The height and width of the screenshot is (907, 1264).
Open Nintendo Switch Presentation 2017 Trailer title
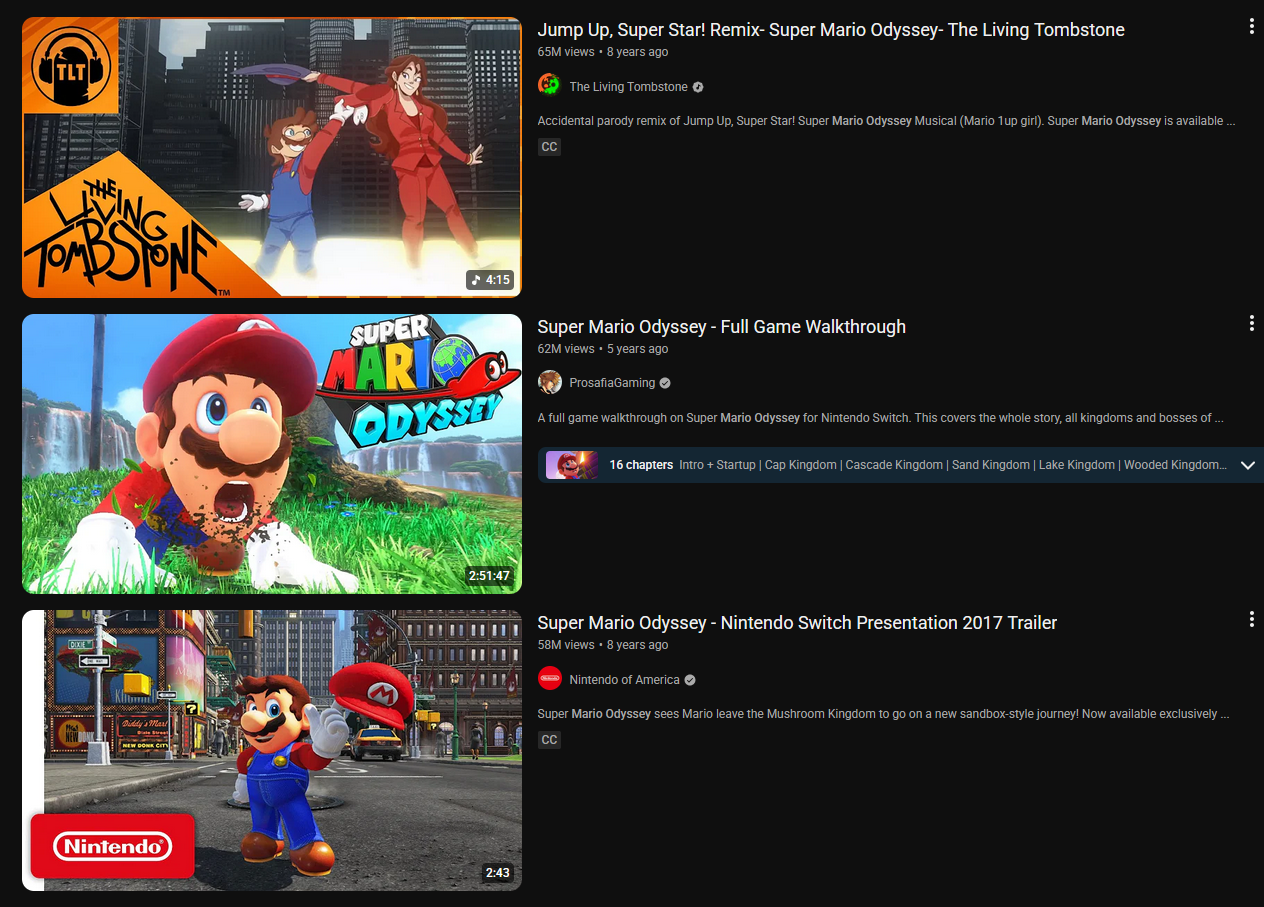point(797,622)
